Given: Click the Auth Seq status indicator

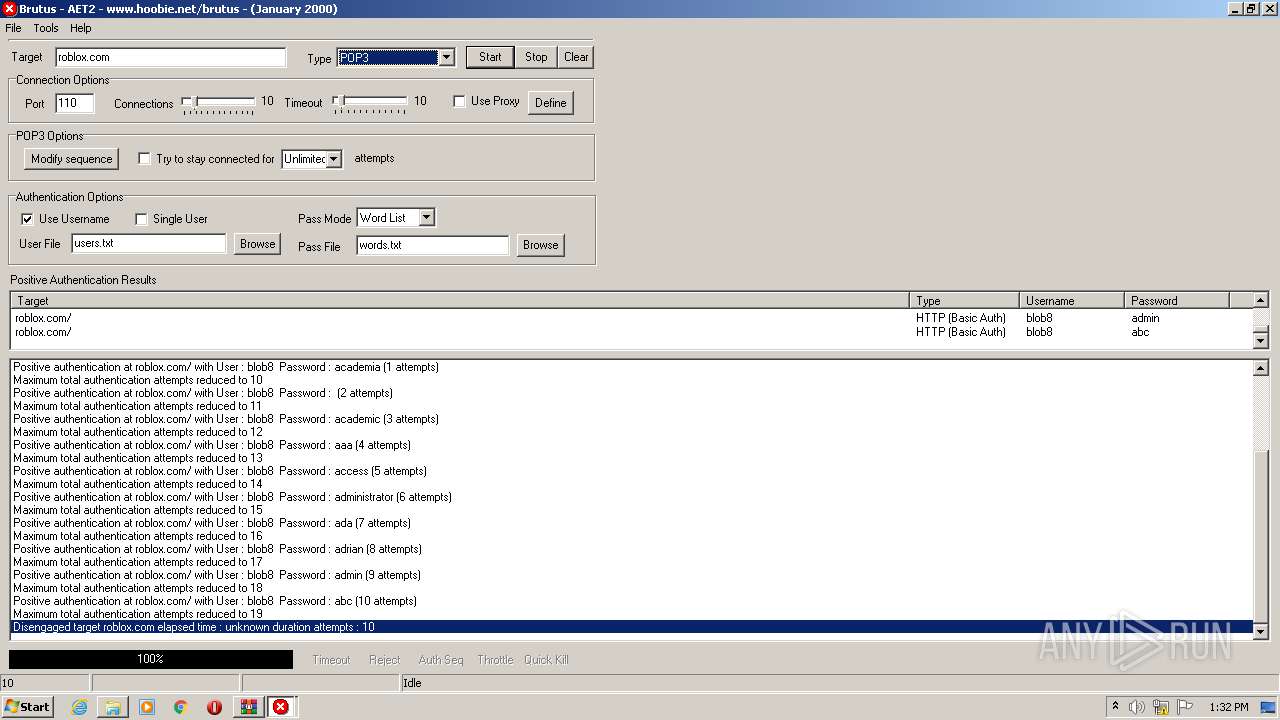Looking at the screenshot, I should (x=440, y=660).
